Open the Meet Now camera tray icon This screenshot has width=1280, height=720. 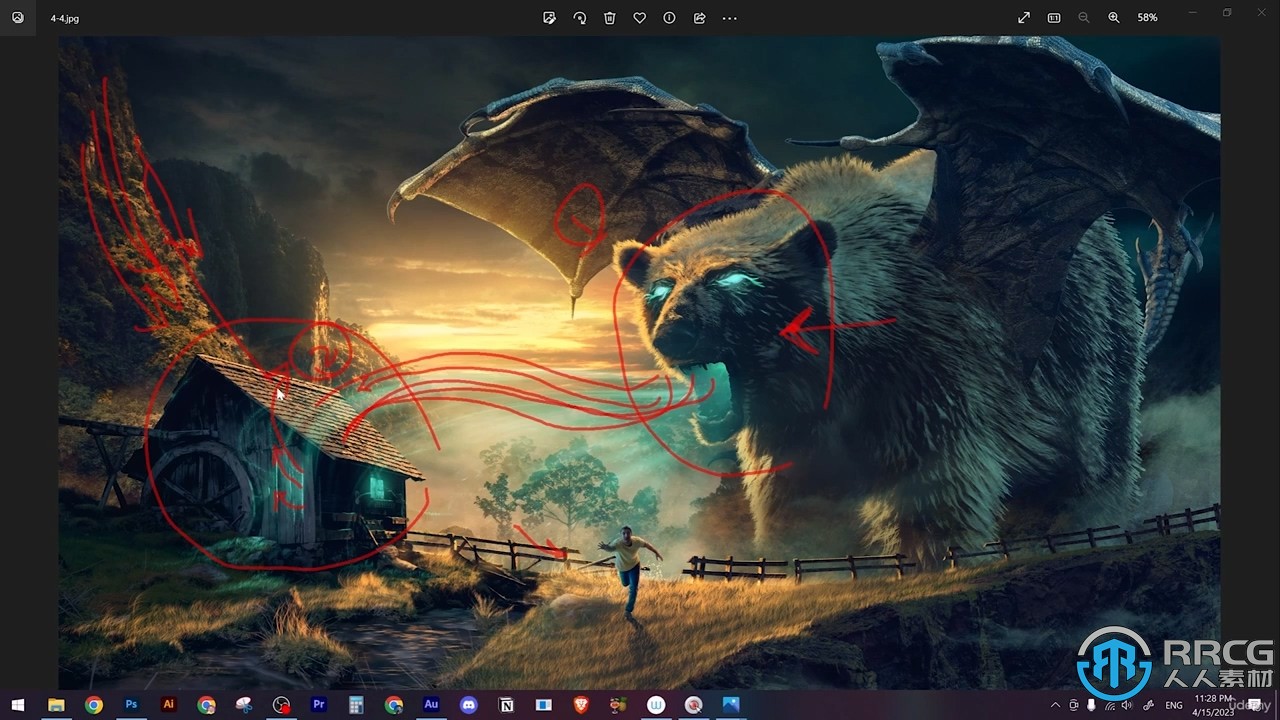1074,705
